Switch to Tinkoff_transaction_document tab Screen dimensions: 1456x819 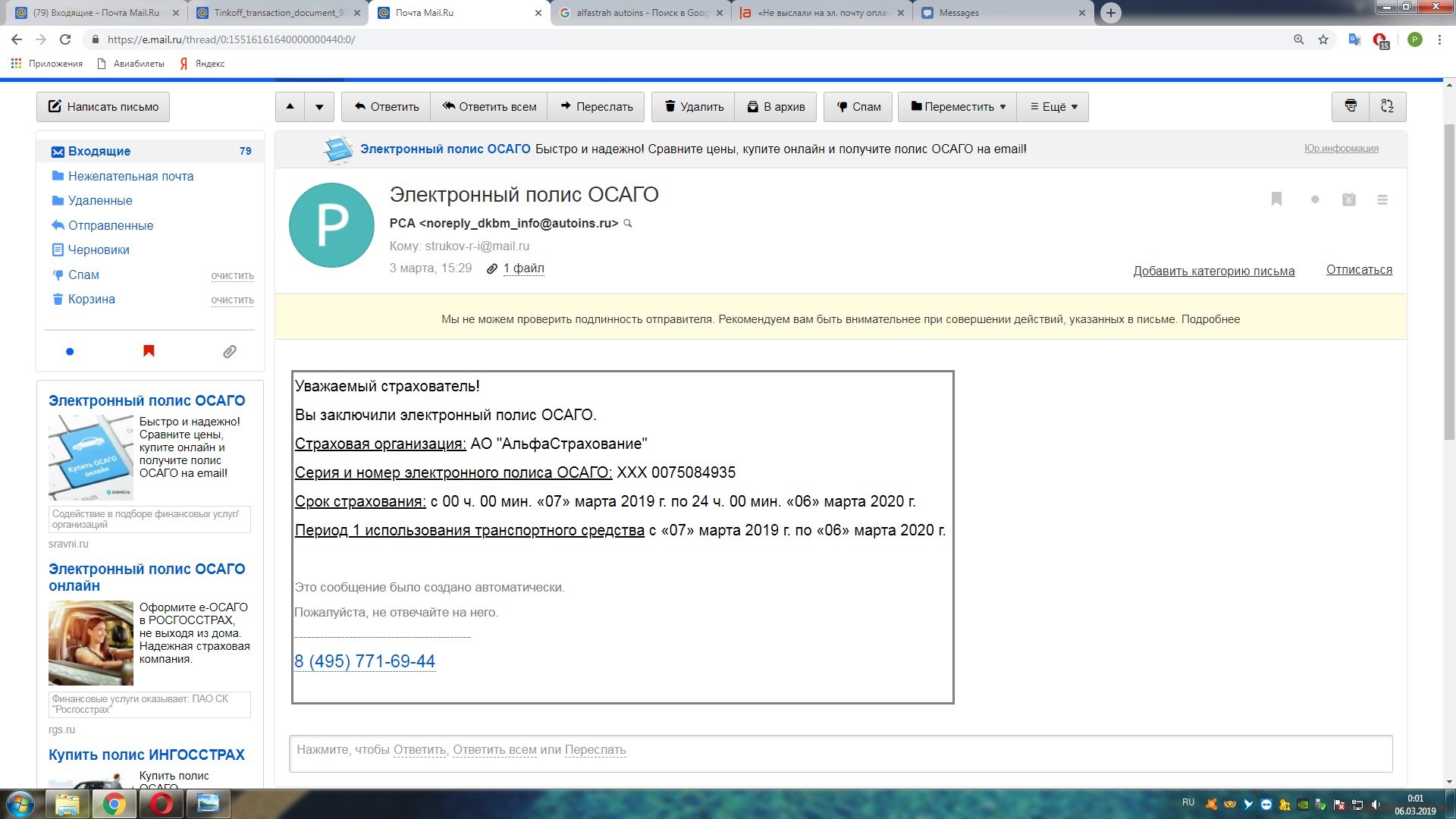(x=279, y=13)
